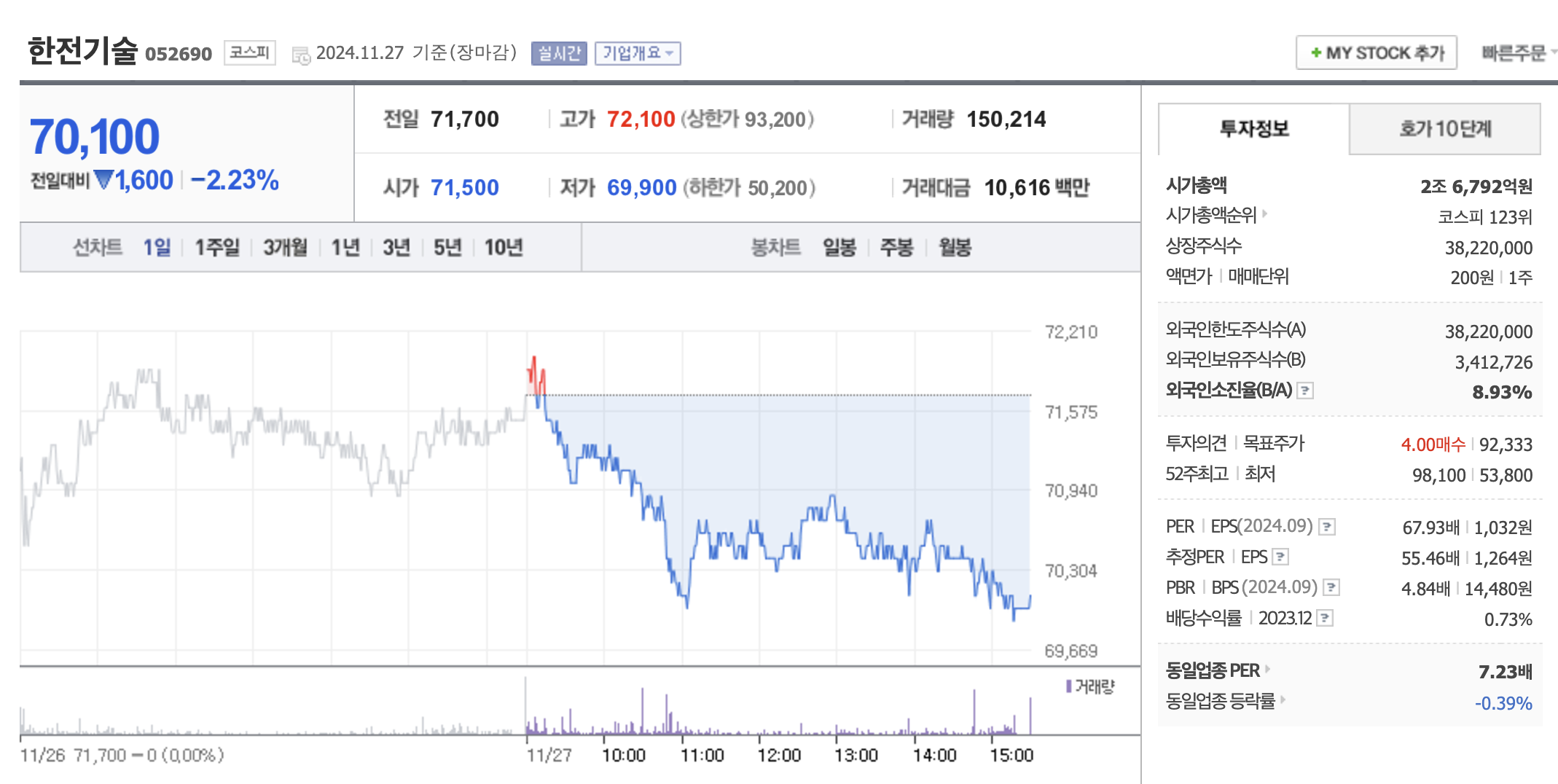Click the PER value 67.93배

coord(1430,528)
